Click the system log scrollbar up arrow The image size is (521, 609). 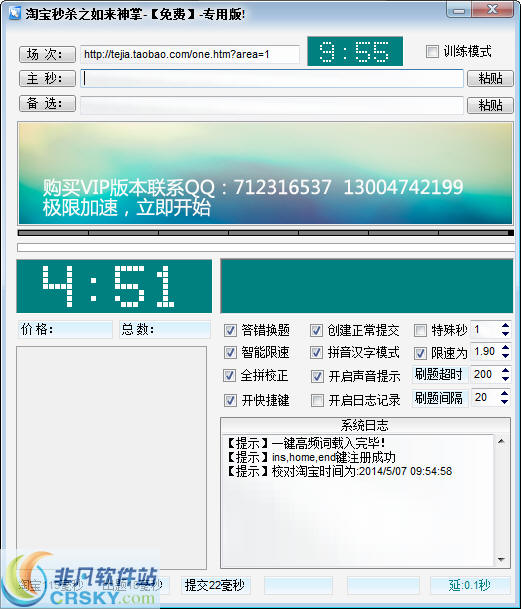point(501,442)
